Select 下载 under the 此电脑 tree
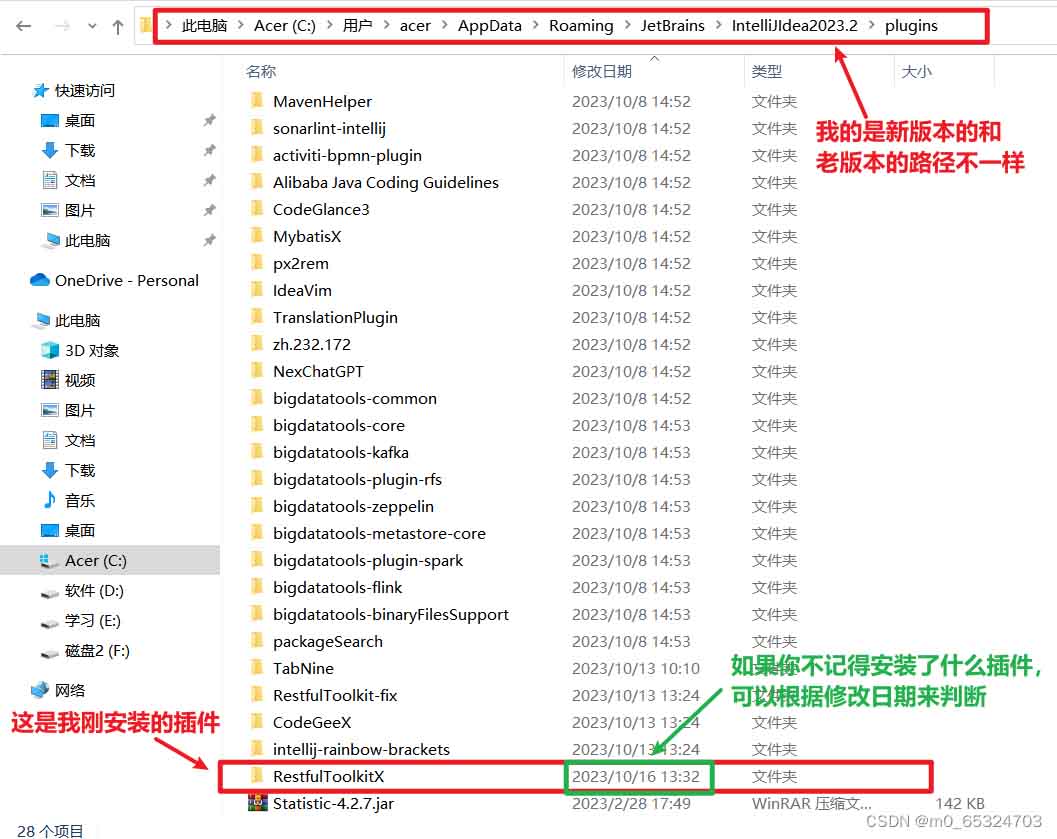This screenshot has height=839, width=1057. coord(80,470)
